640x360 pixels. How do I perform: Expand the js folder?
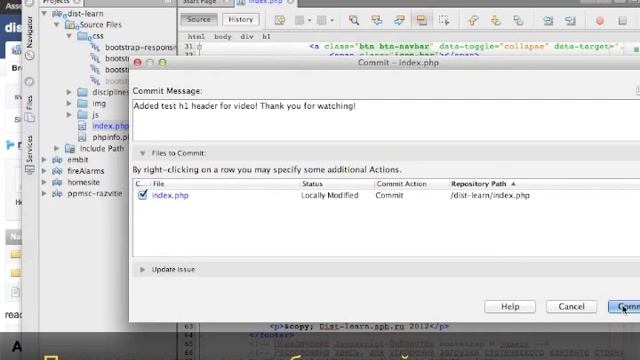69,115
